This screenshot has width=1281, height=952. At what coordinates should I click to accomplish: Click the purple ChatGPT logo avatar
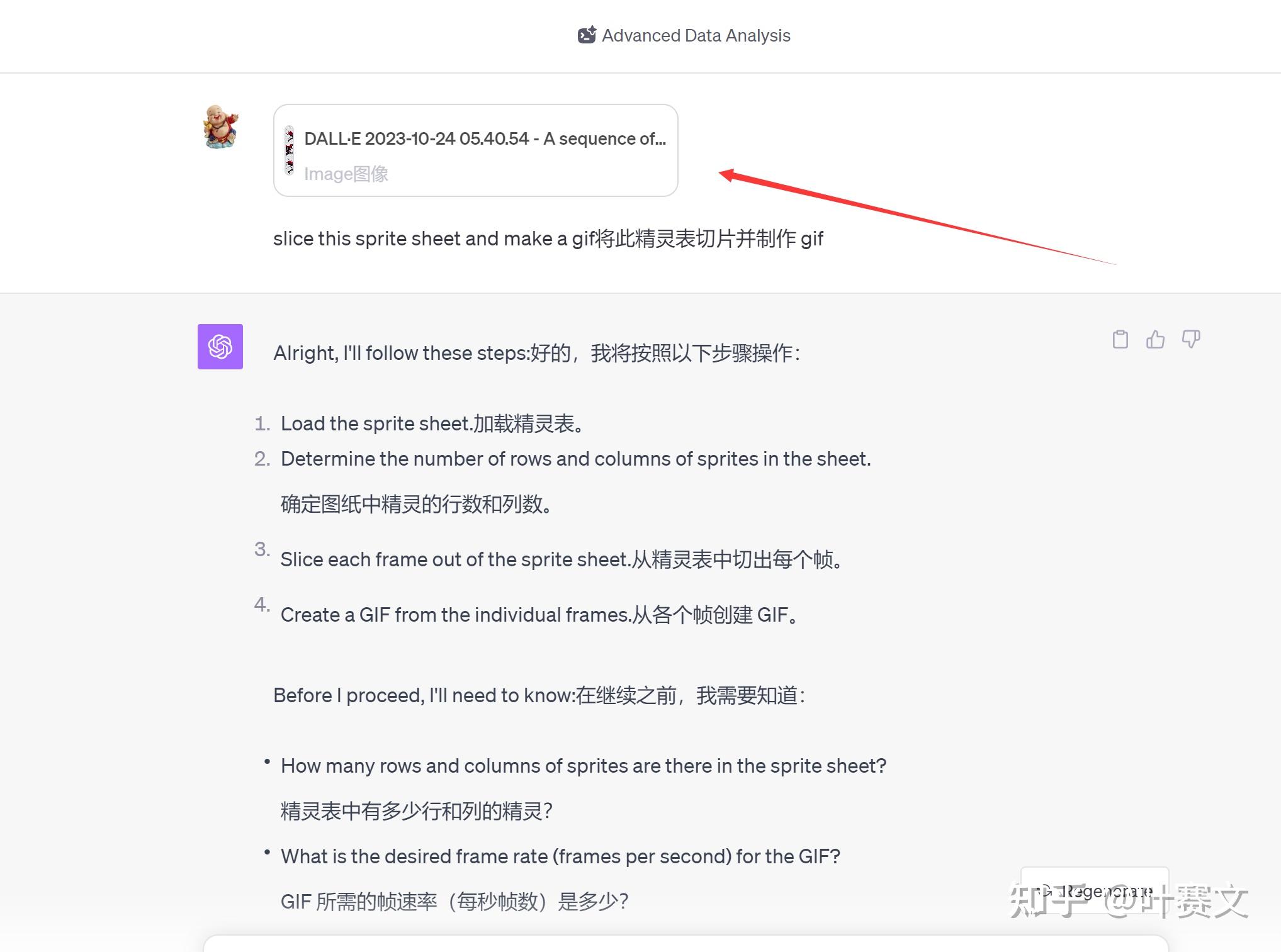[220, 347]
